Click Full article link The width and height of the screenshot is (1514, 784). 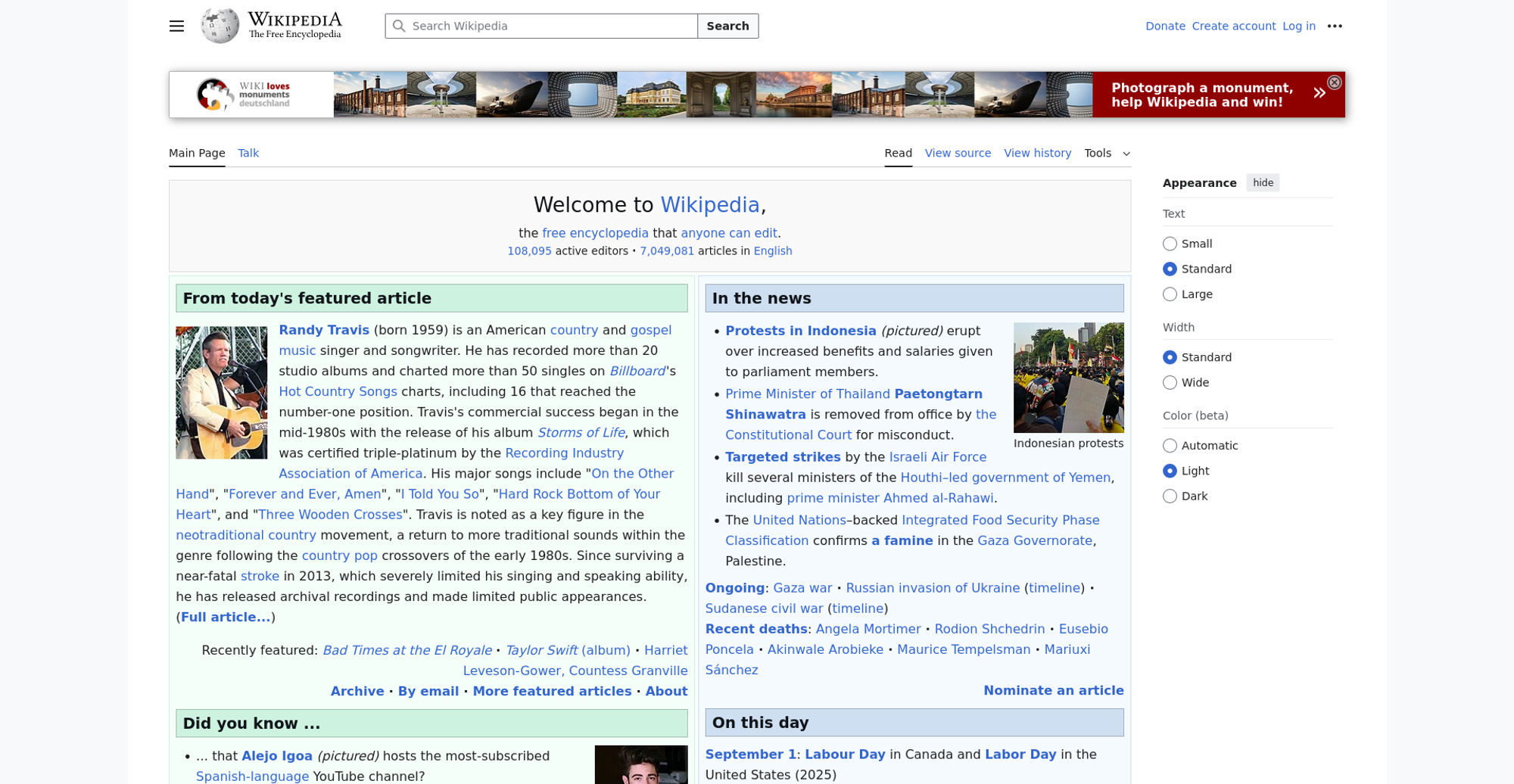tap(226, 617)
